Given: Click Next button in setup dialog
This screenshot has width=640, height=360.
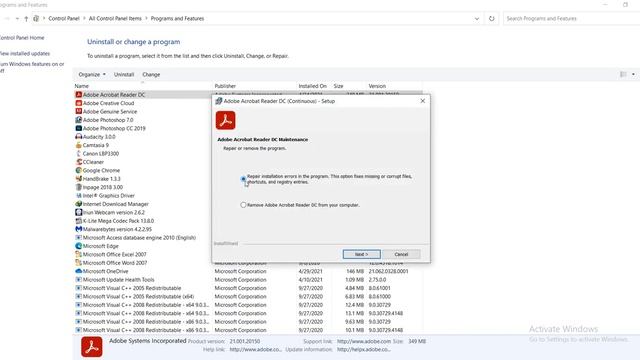Looking at the screenshot, I should [362, 254].
